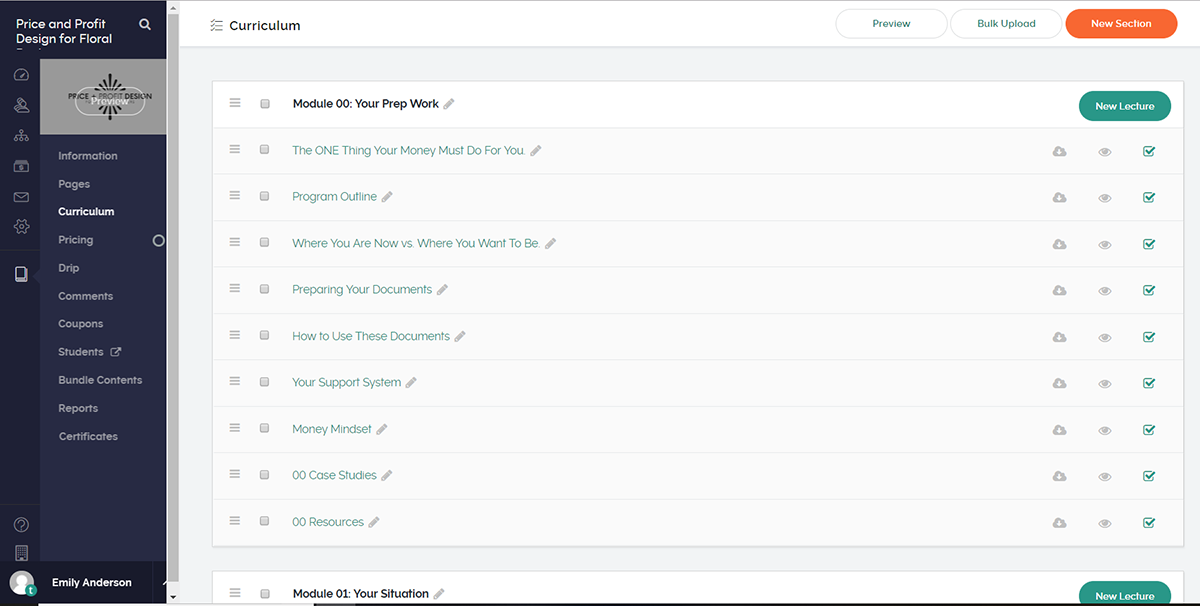Select checkbox beside How to Use These Documents
Screen dimensions: 1200x606
coord(265,336)
